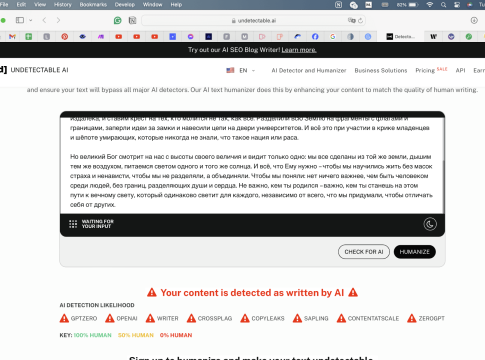Open the Bookmarks menu
Viewport: 485px width, 360px height.
click(x=93, y=5)
